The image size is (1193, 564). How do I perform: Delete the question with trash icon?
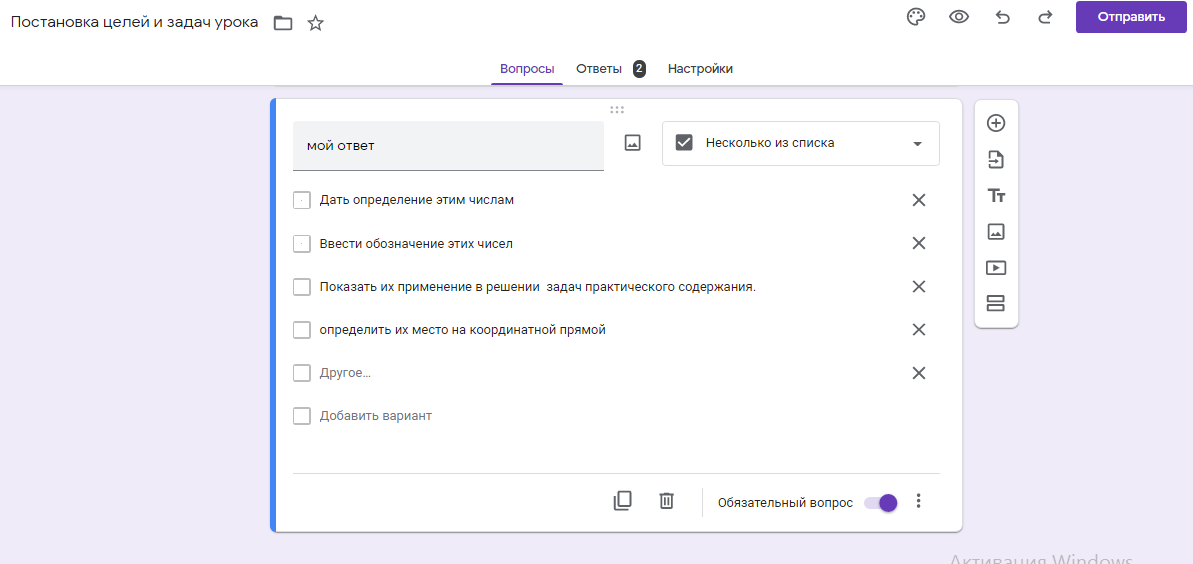(x=666, y=501)
